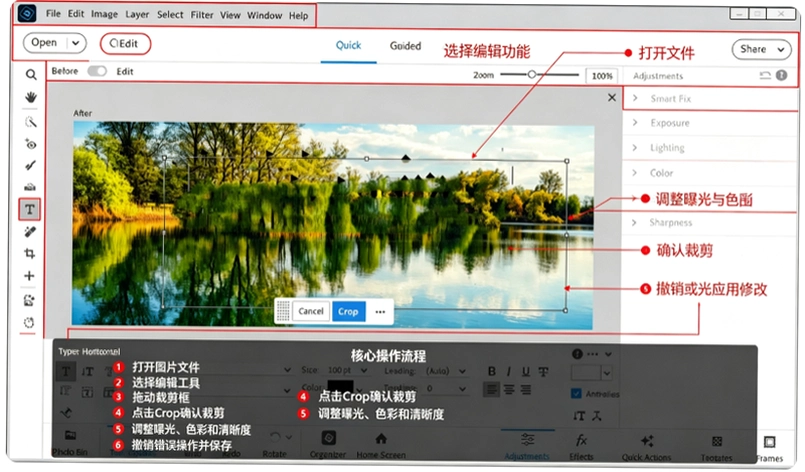
Task: Toggle underline text formatting
Action: [525, 371]
